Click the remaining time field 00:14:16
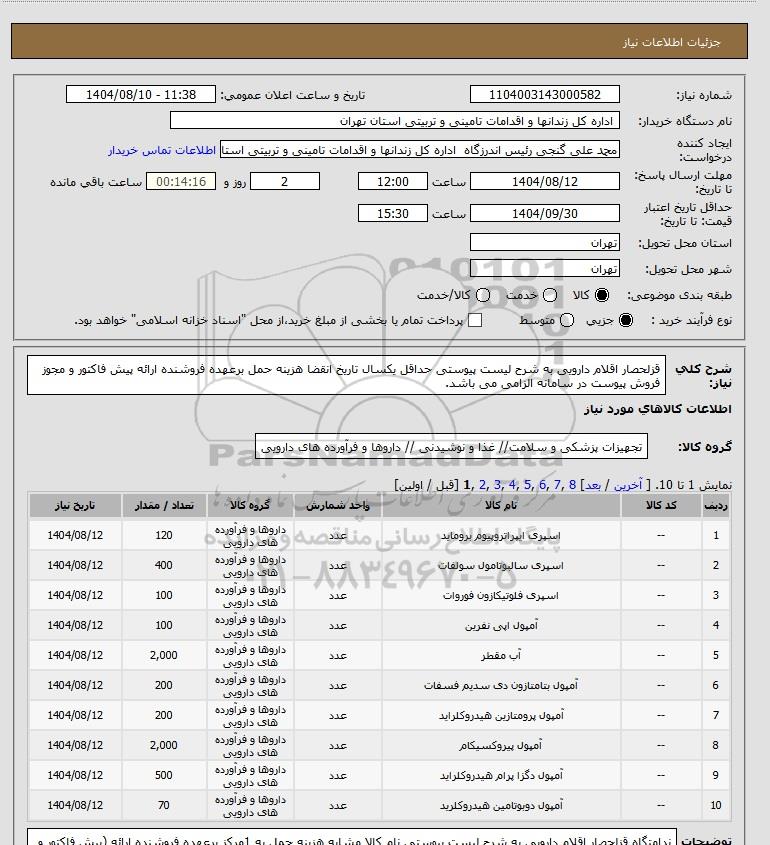Image resolution: width=770 pixels, height=845 pixels. (x=181, y=182)
